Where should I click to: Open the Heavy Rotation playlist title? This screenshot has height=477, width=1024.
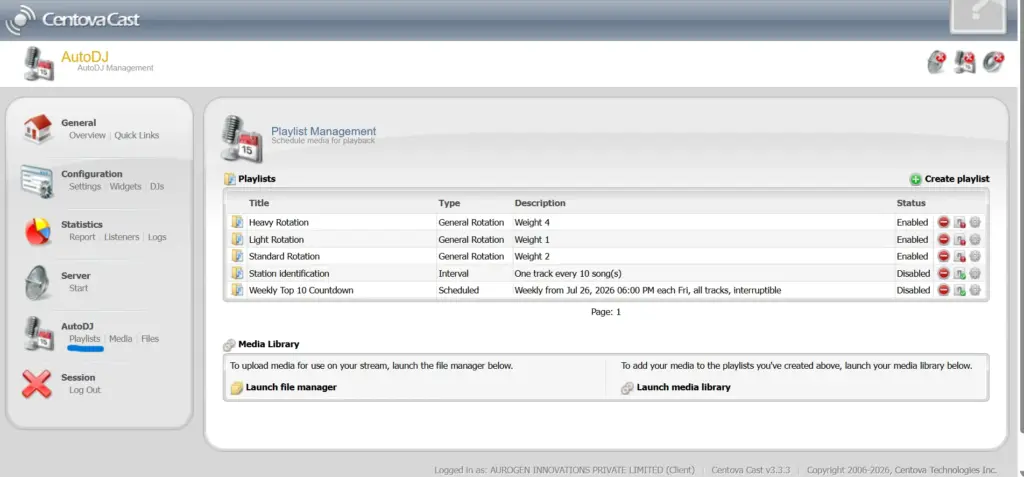(x=279, y=223)
